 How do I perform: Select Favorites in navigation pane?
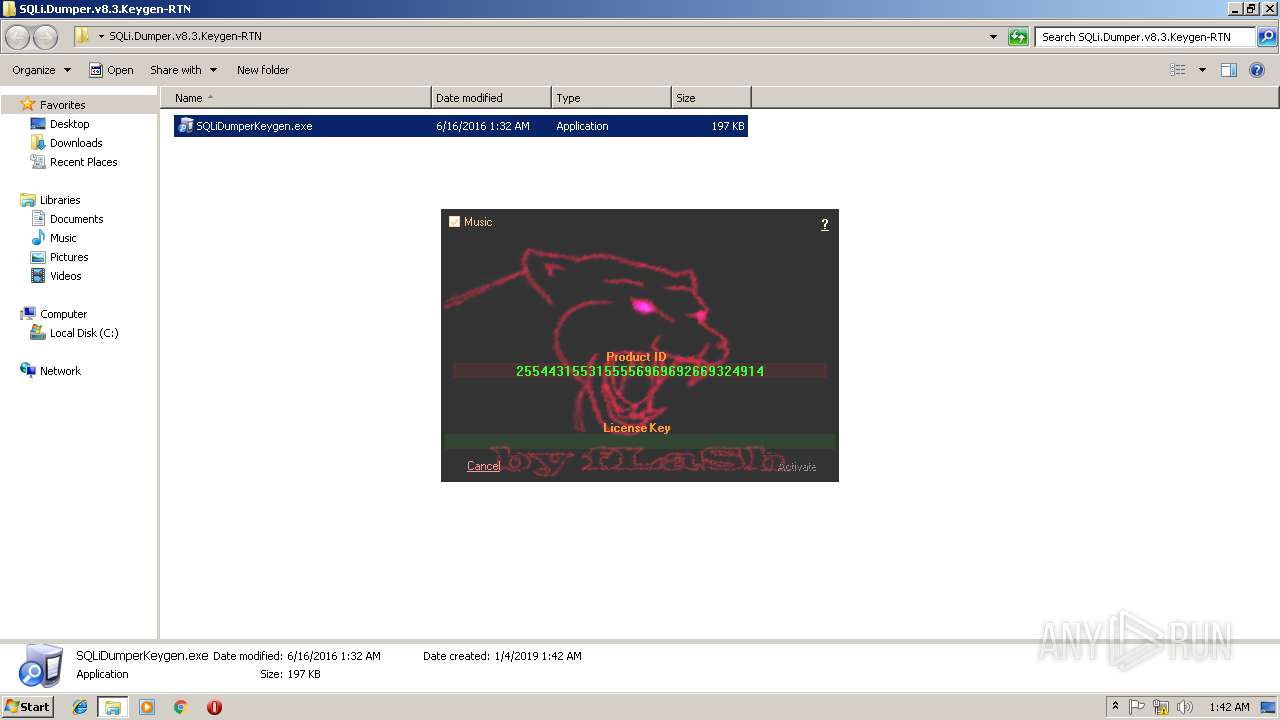pyautogui.click(x=62, y=105)
